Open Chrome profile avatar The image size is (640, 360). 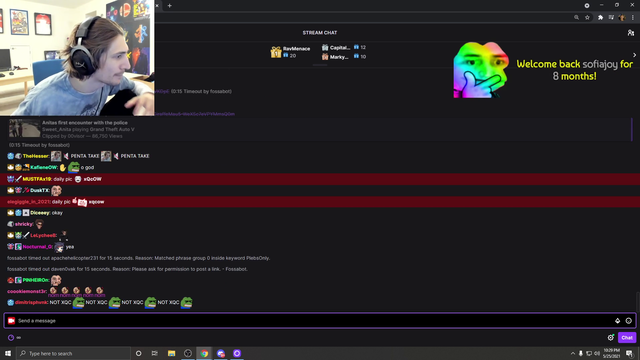tap(622, 18)
